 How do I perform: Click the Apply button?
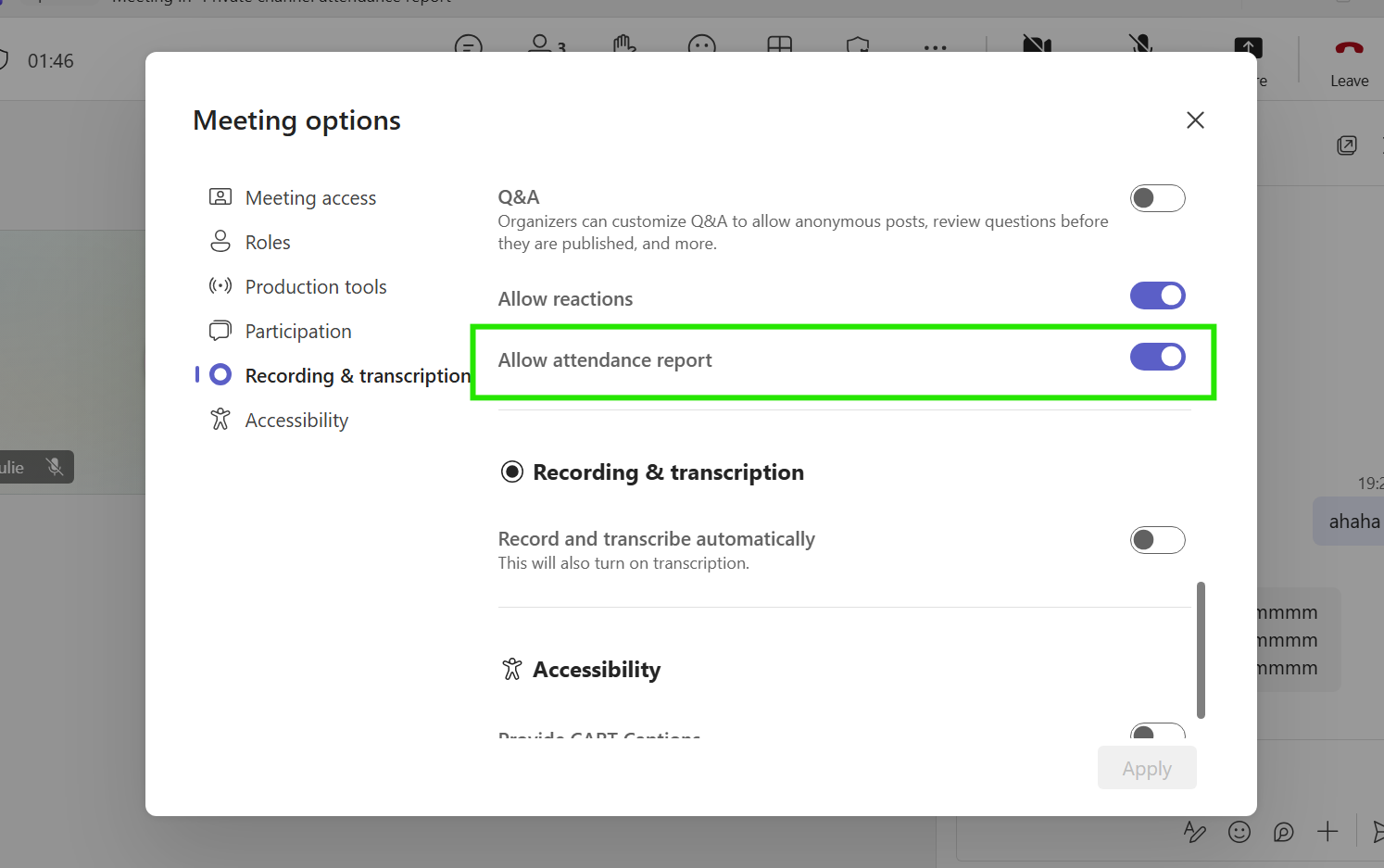(1147, 768)
